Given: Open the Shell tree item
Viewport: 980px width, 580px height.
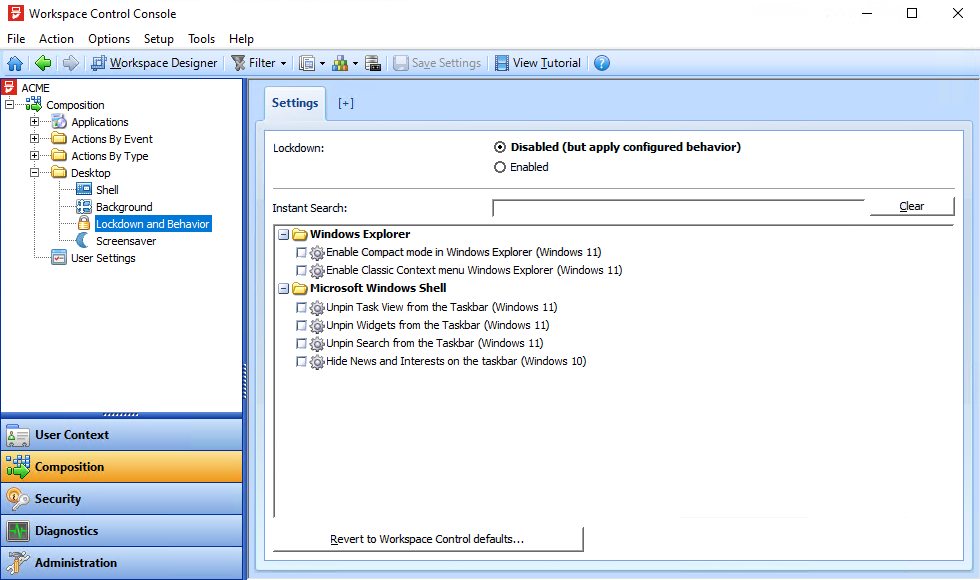Looking at the screenshot, I should 108,189.
